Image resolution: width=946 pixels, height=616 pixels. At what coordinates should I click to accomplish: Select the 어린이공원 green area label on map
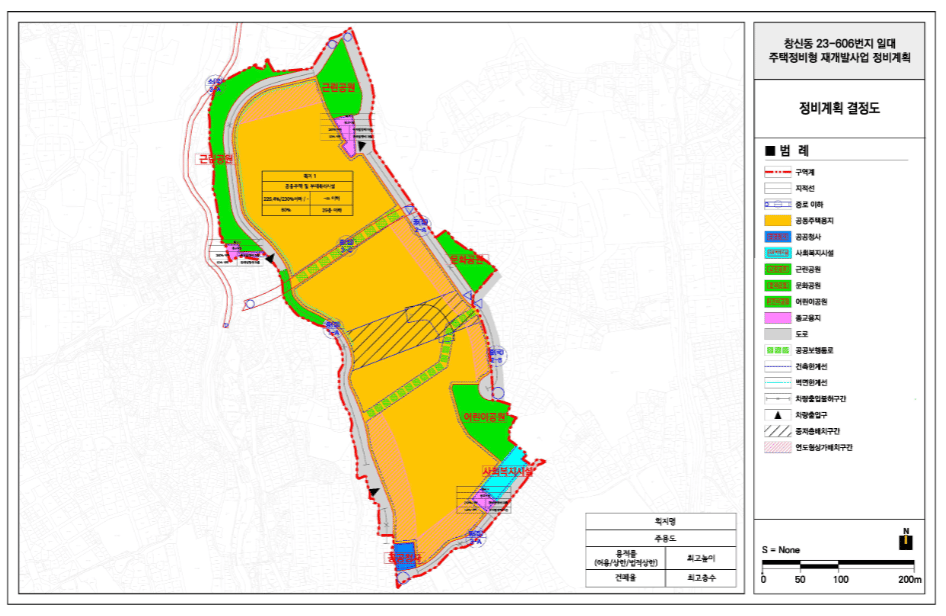click(x=484, y=418)
